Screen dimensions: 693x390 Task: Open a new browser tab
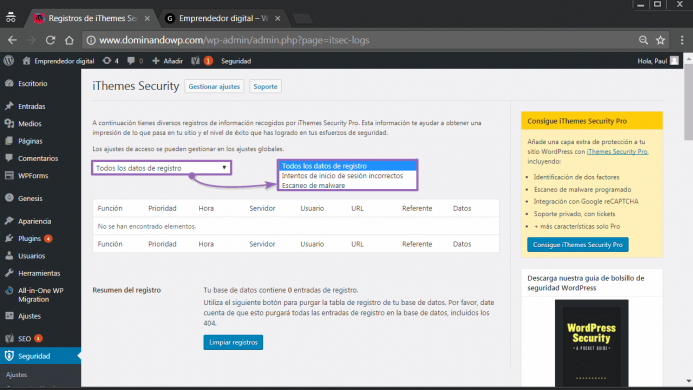coord(302,19)
